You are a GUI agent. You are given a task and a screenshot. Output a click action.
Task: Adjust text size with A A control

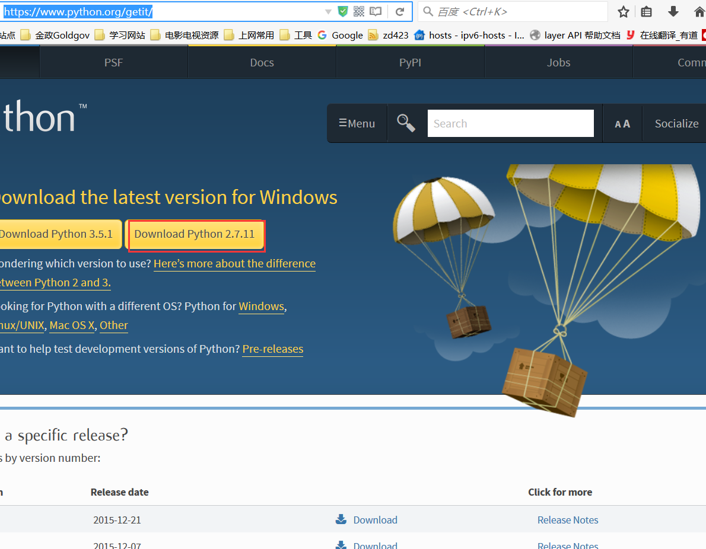coord(622,124)
